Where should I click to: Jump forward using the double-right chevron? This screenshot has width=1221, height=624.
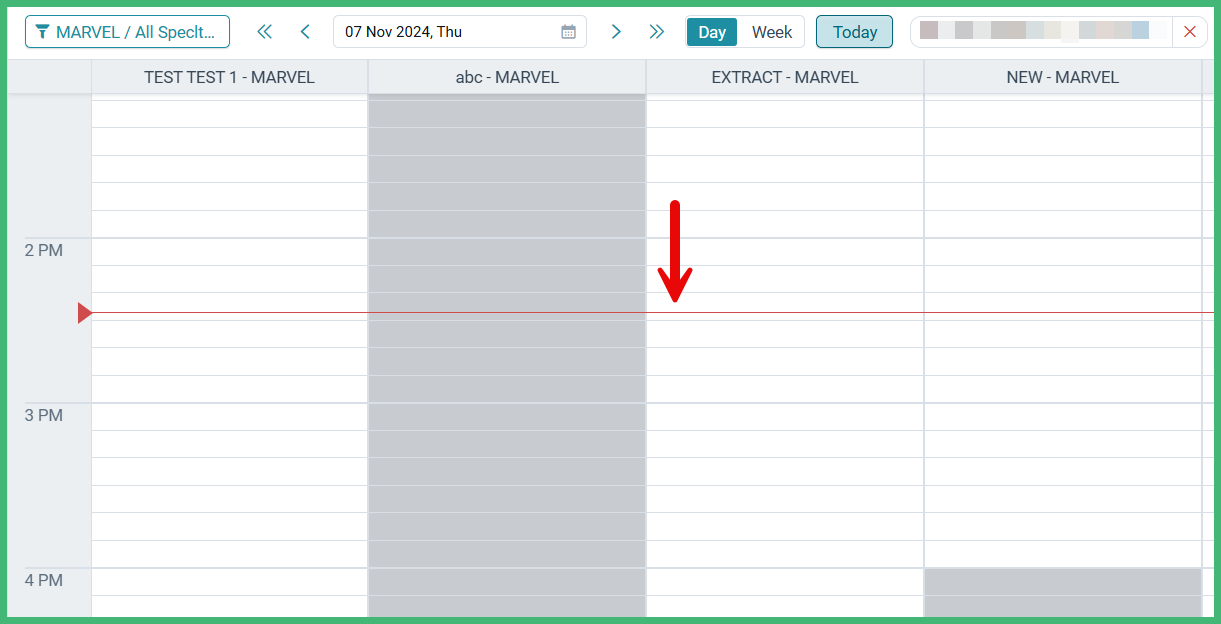656,31
